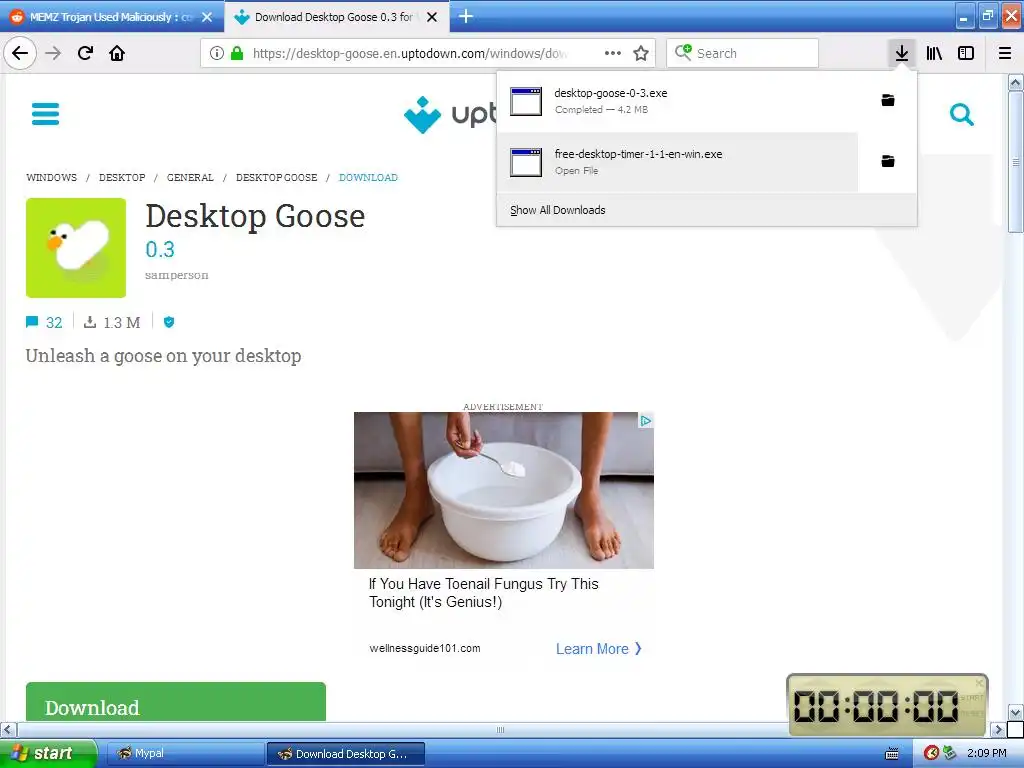Close the Download Desktop Goose tab

432,17
